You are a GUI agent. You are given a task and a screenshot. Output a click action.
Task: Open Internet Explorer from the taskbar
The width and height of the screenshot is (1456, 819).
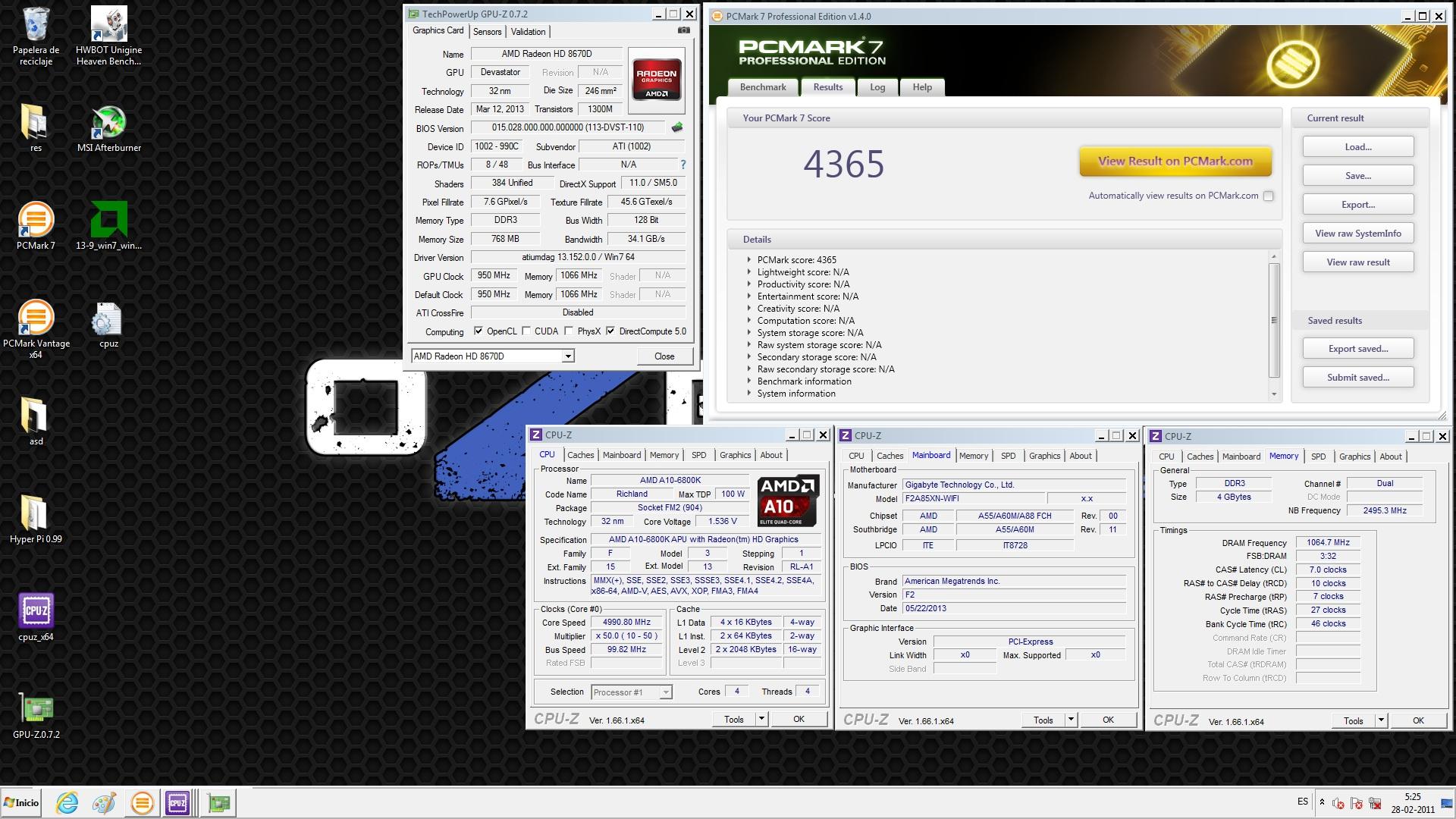tap(67, 802)
